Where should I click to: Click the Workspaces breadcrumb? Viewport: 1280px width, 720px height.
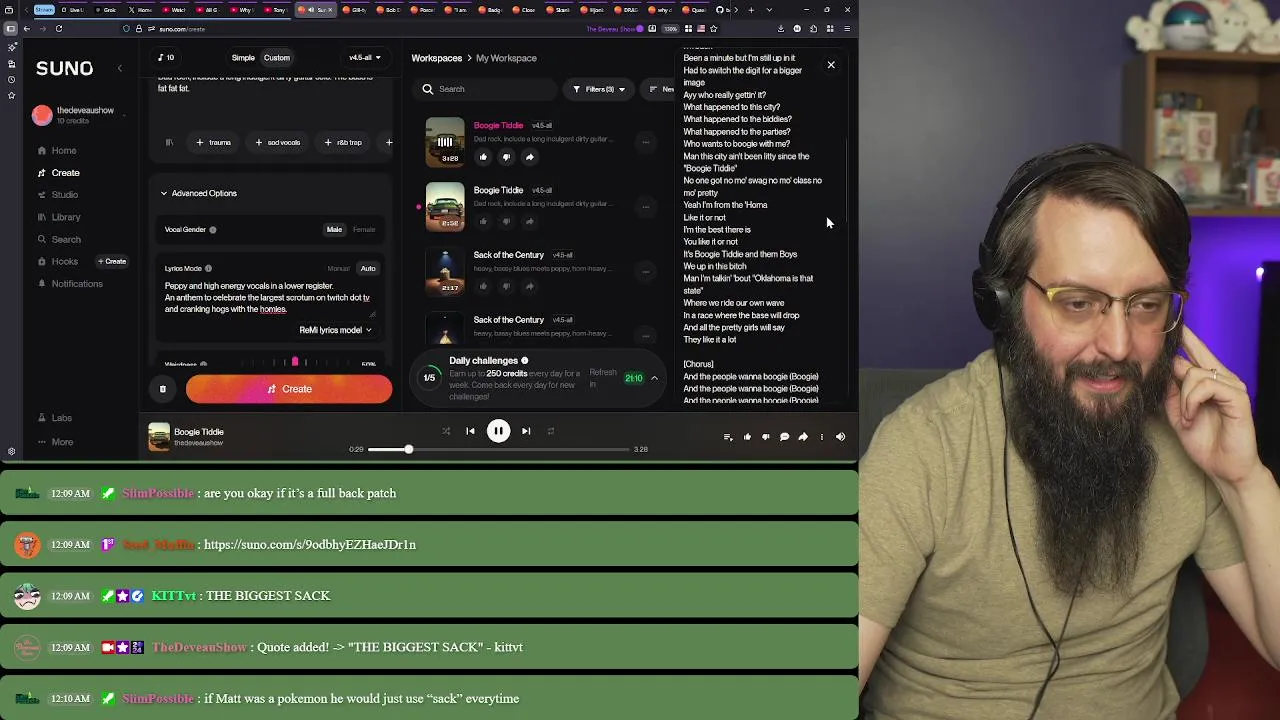(x=437, y=58)
